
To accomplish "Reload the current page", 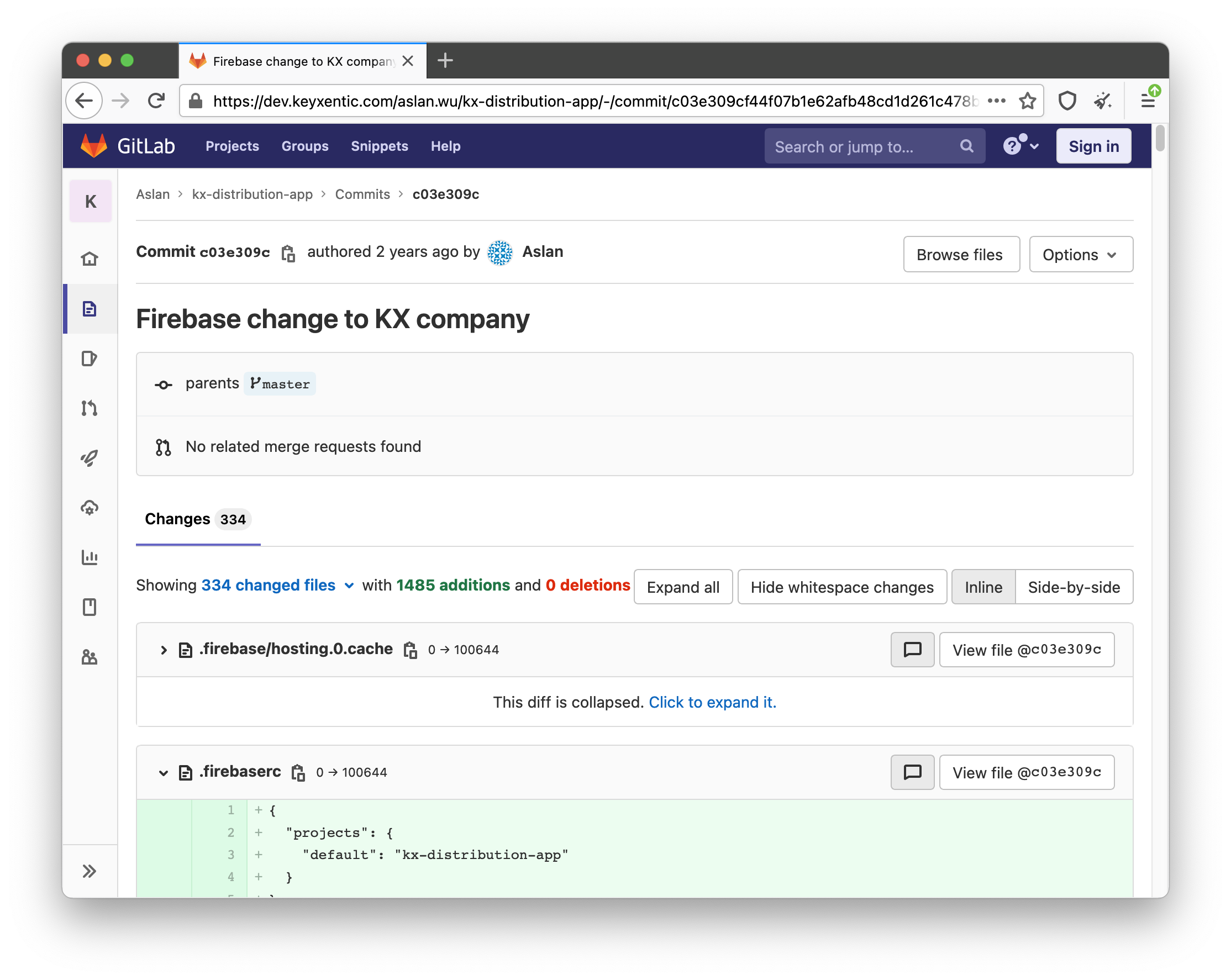I will click(x=156, y=101).
